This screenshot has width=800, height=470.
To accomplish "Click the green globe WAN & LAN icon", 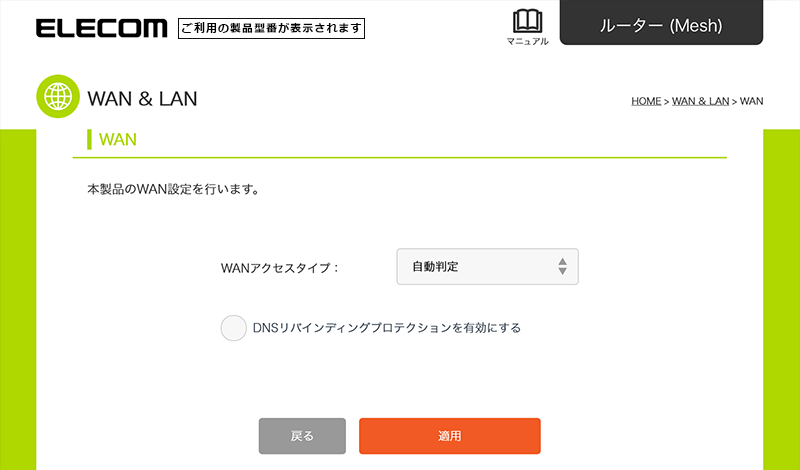I will (x=58, y=96).
